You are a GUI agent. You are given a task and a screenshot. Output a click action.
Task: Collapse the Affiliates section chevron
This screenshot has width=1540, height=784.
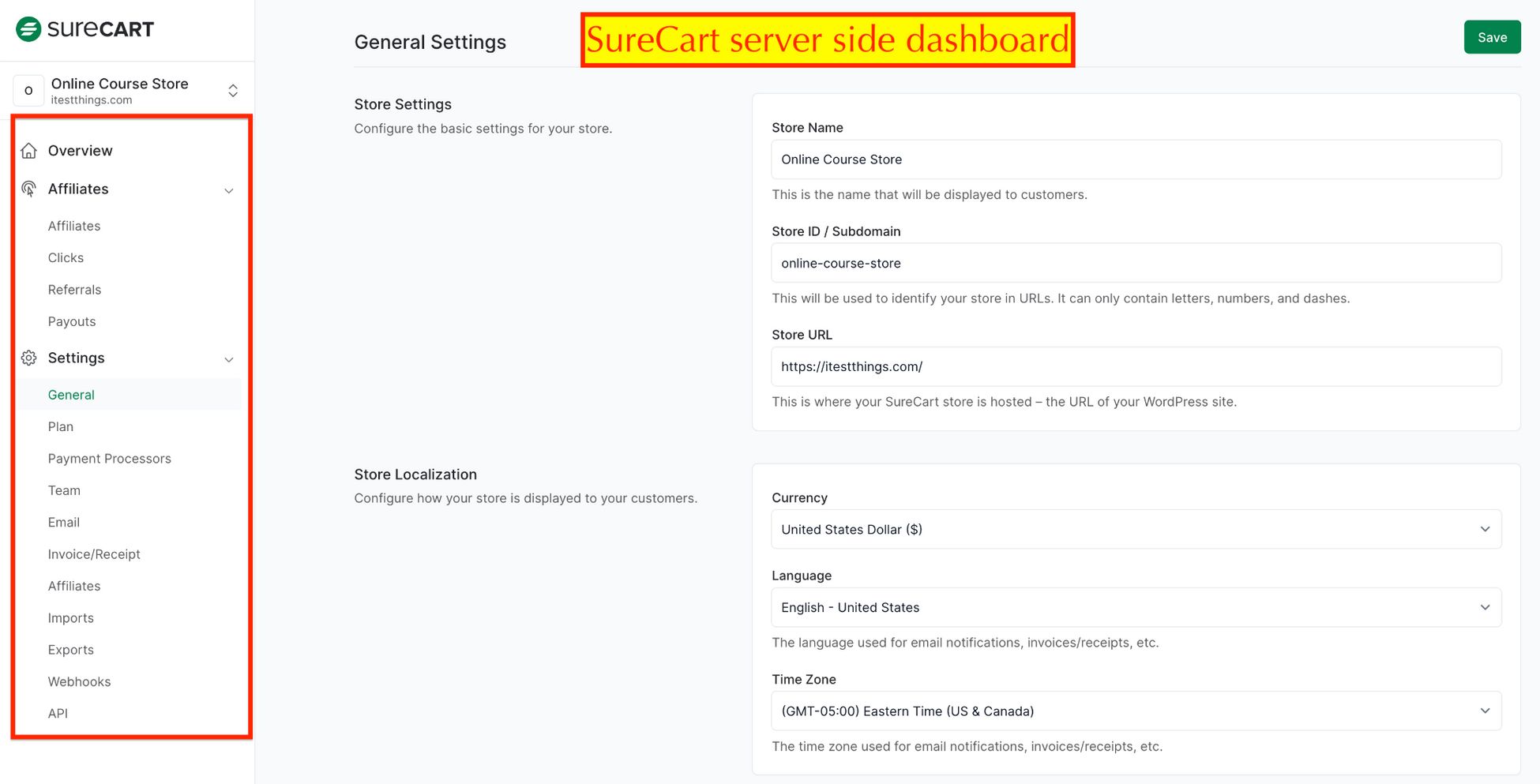click(x=229, y=190)
